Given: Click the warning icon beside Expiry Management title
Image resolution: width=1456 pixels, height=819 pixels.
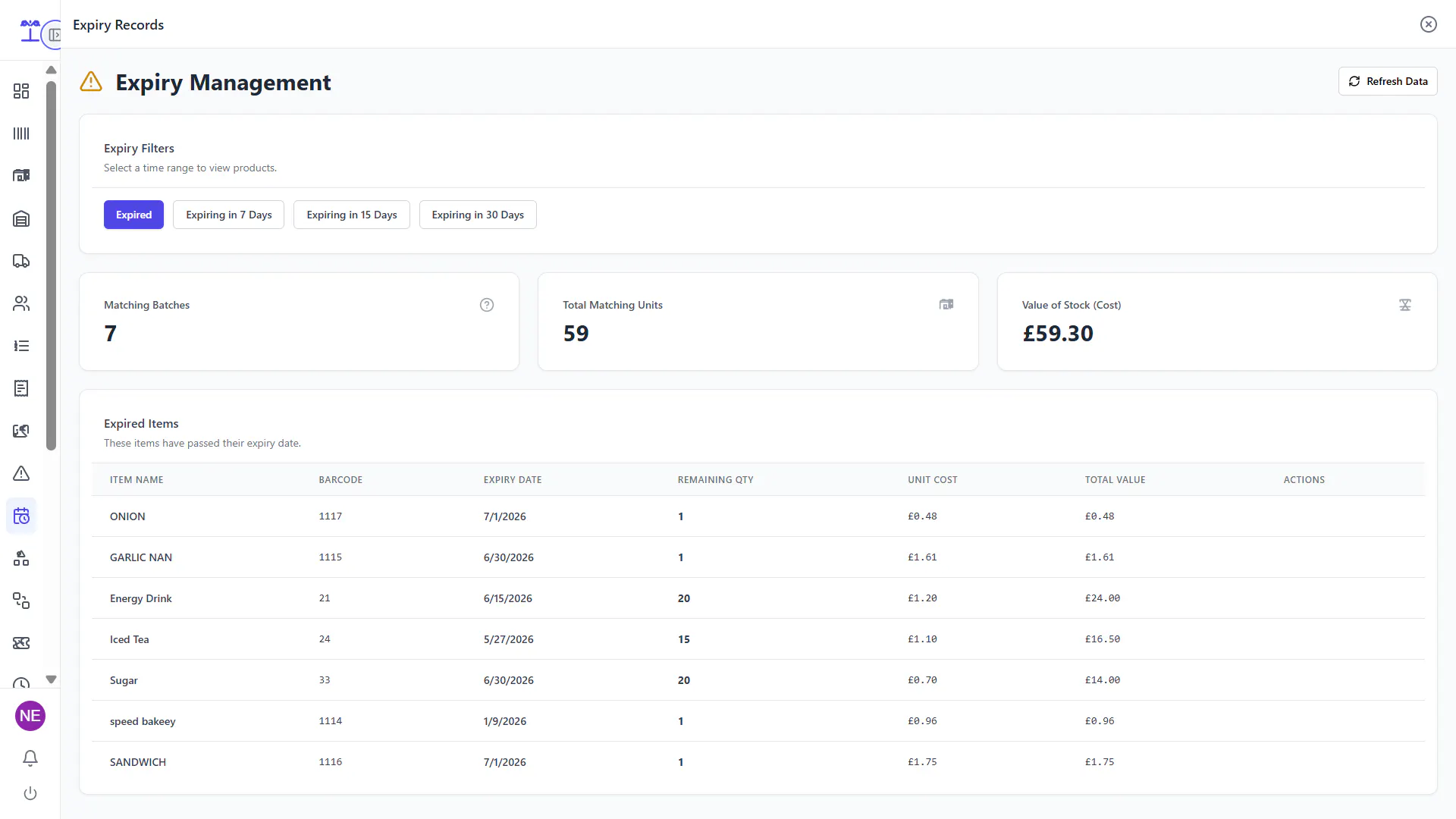Looking at the screenshot, I should coord(91,82).
